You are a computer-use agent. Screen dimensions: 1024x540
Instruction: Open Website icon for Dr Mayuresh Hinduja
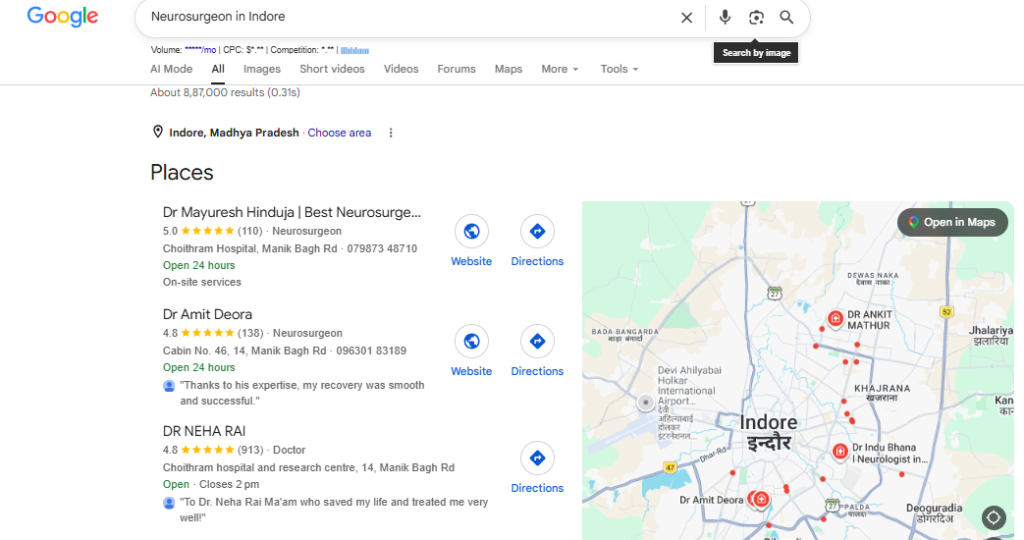point(472,231)
